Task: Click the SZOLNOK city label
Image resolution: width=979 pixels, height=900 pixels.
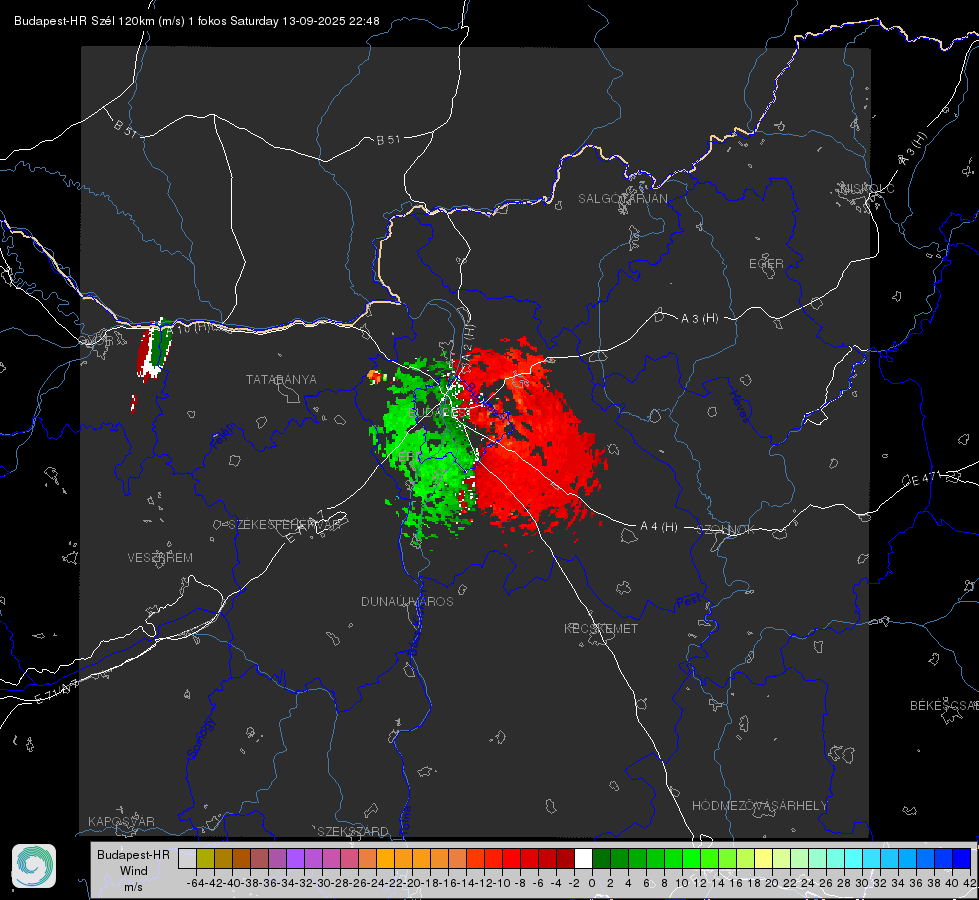Action: pyautogui.click(x=727, y=530)
